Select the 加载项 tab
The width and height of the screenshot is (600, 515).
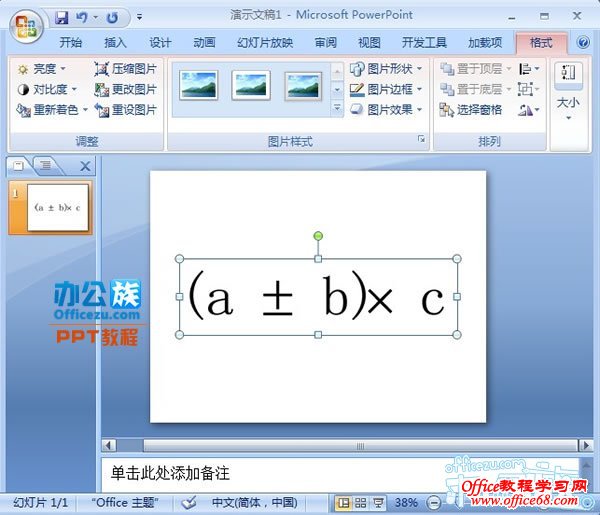pos(485,42)
